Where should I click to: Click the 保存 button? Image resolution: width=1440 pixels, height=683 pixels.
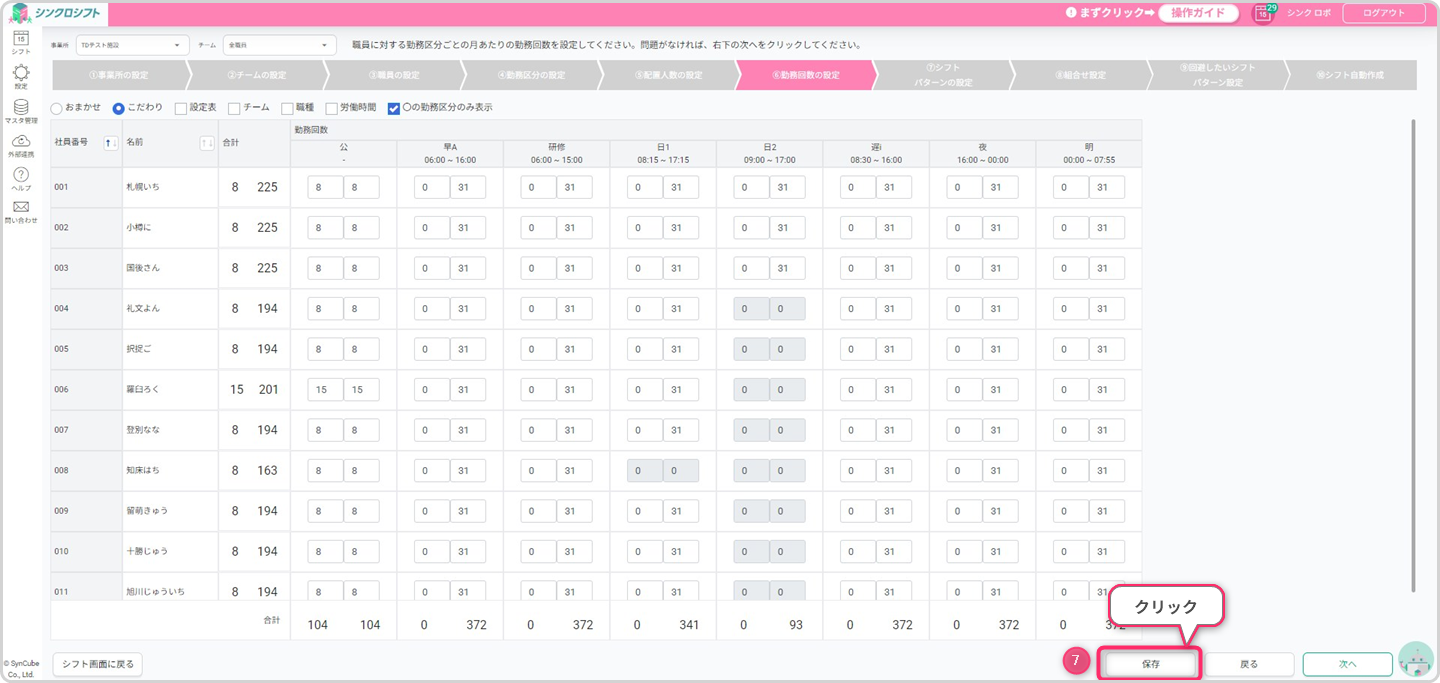pyautogui.click(x=1150, y=664)
